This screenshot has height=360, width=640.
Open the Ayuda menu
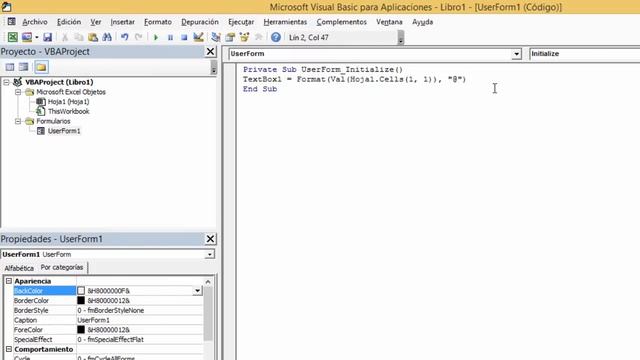422,22
